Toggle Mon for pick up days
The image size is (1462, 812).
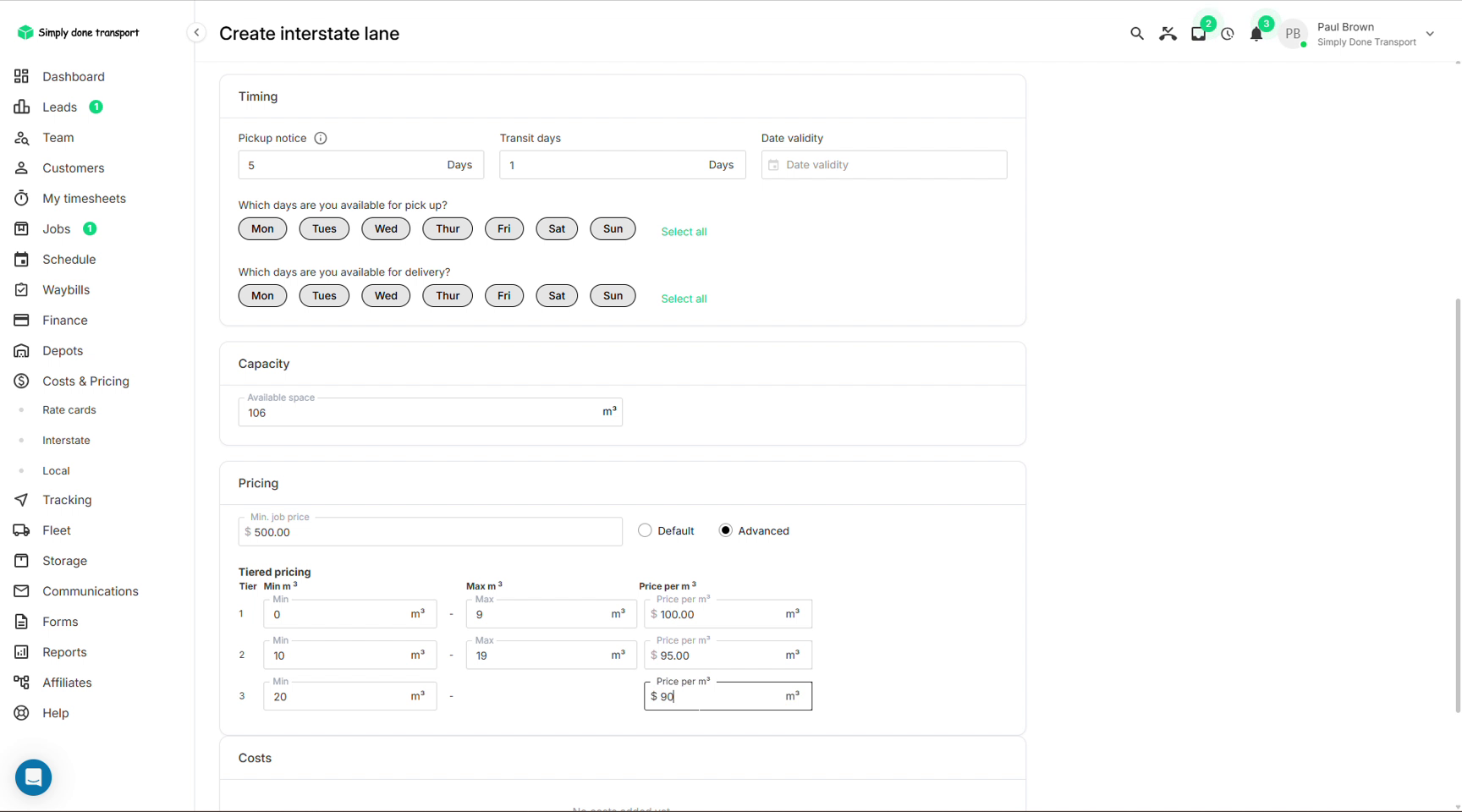coord(262,228)
